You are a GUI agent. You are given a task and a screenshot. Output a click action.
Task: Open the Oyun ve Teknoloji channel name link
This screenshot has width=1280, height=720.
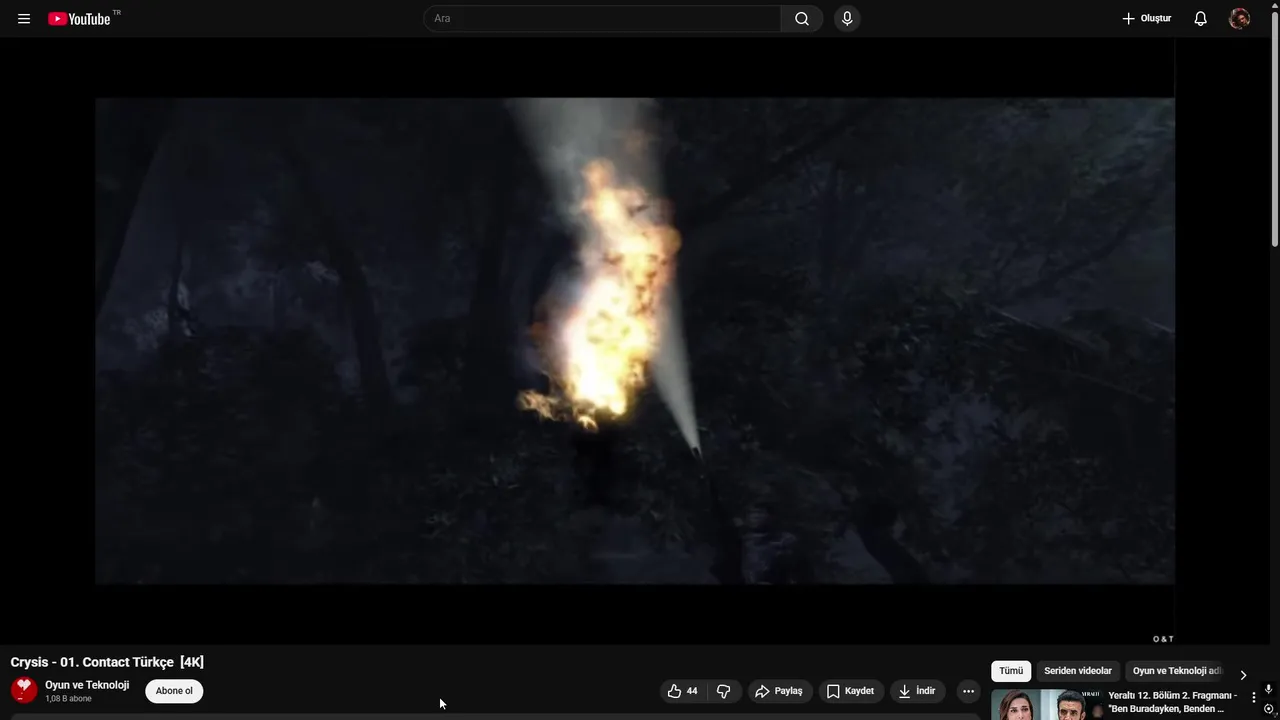(87, 685)
